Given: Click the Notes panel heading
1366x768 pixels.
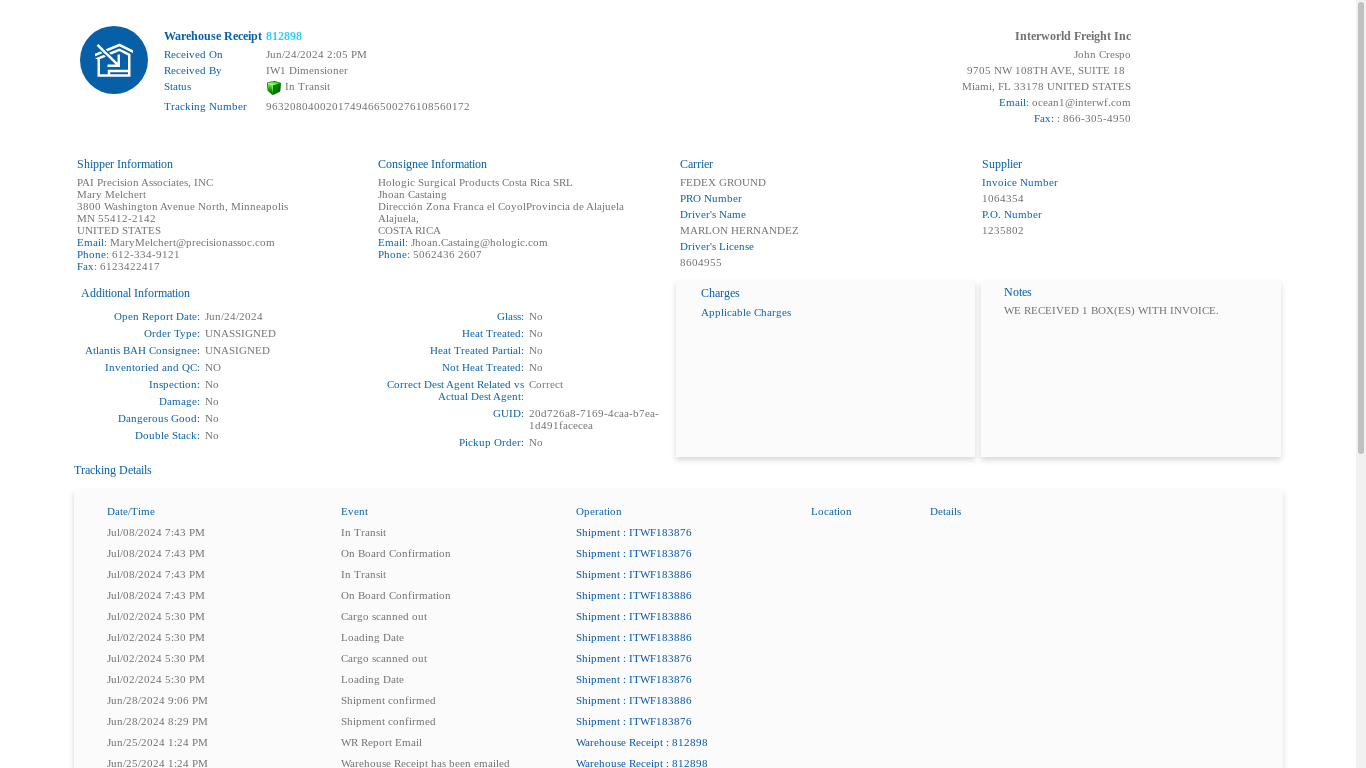Looking at the screenshot, I should (1018, 292).
